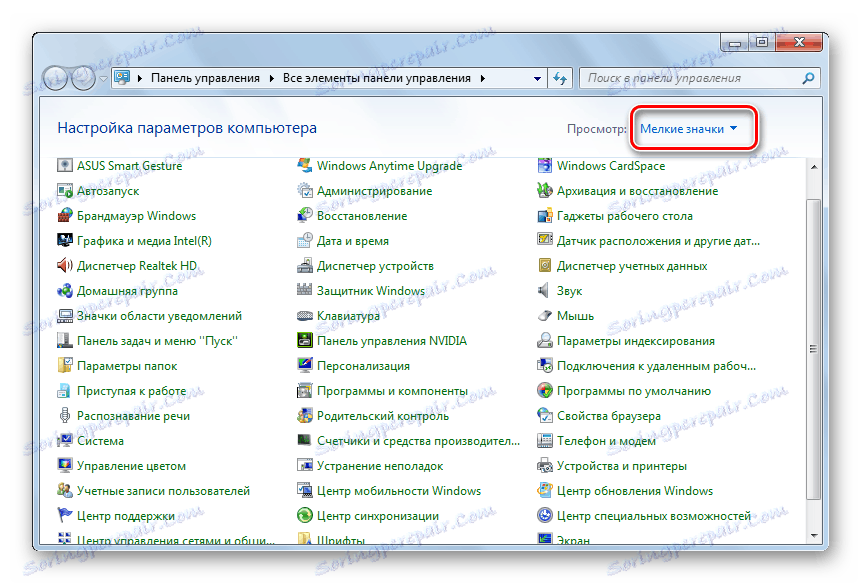Open Приступая к работе link
This screenshot has width=862, height=584.
coord(131,391)
